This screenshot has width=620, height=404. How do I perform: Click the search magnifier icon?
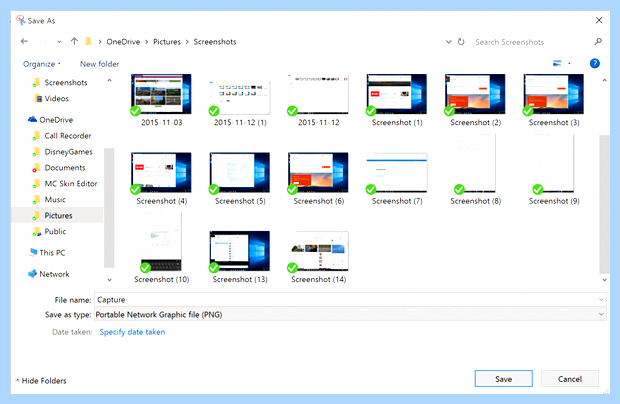(x=598, y=42)
